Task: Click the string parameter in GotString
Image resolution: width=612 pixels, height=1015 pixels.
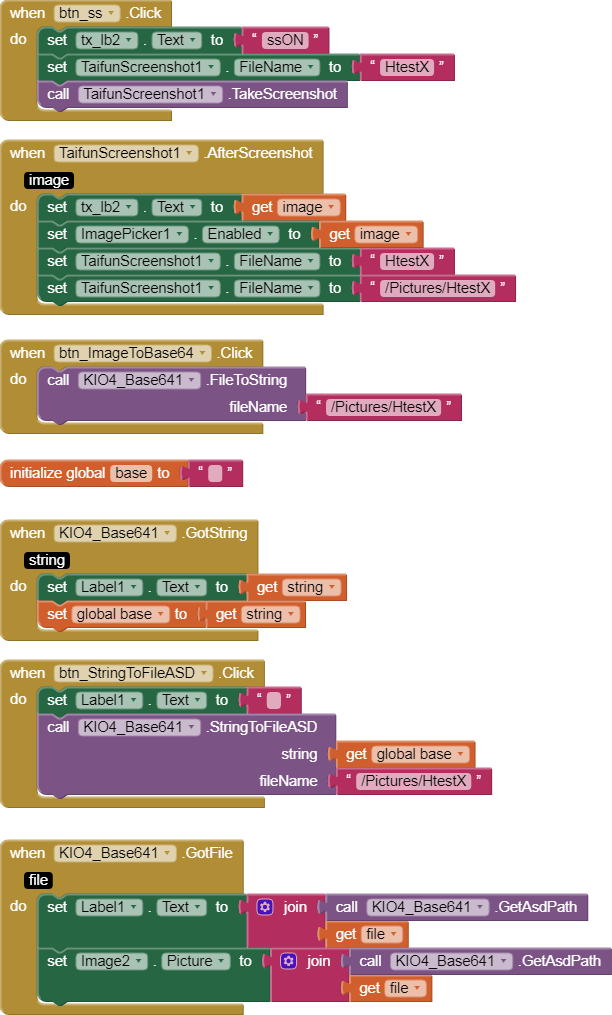Action: click(x=47, y=560)
